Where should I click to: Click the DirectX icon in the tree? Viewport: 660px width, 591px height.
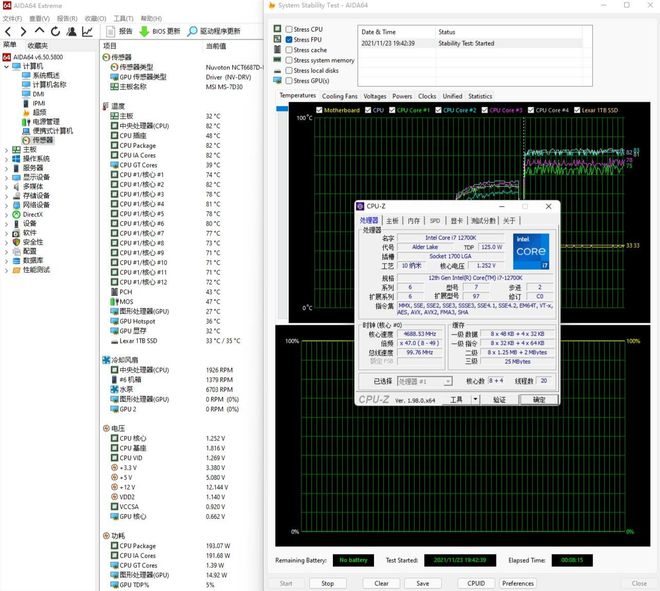click(16, 214)
